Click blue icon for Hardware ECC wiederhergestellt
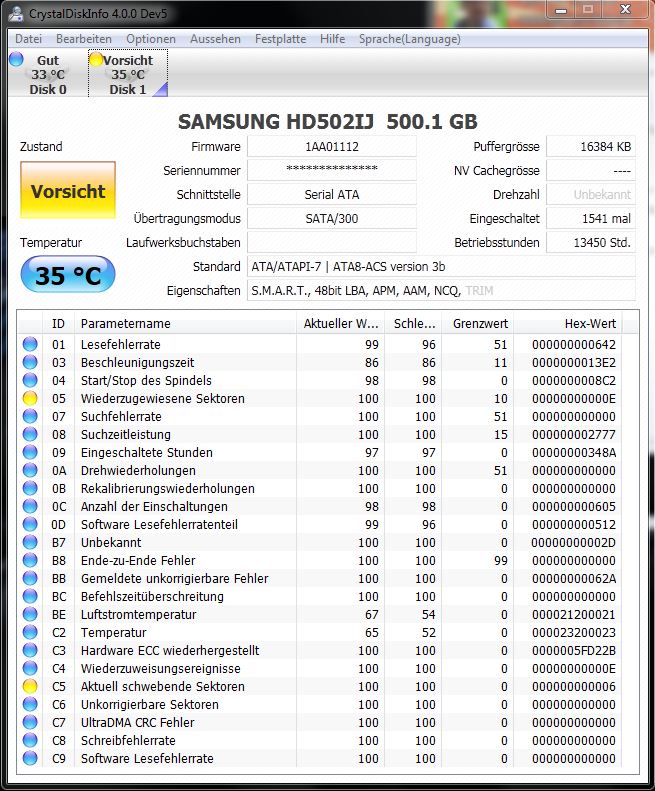The width and height of the screenshot is (655, 791). coord(30,650)
